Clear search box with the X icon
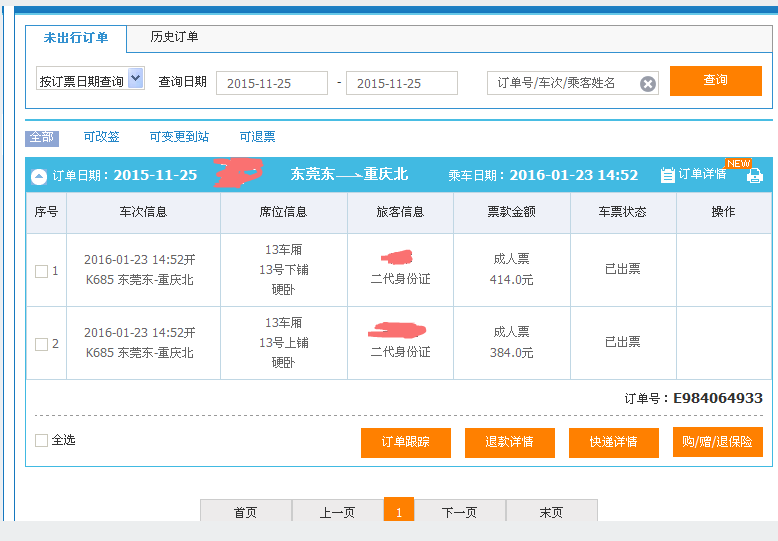 pyautogui.click(x=648, y=84)
